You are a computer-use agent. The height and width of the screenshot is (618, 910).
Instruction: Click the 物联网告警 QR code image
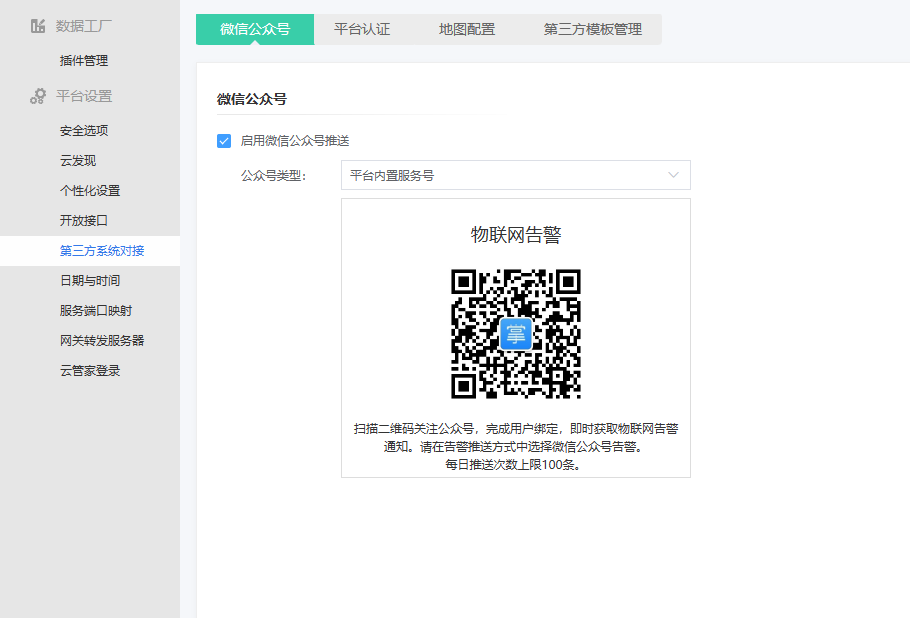(x=516, y=334)
